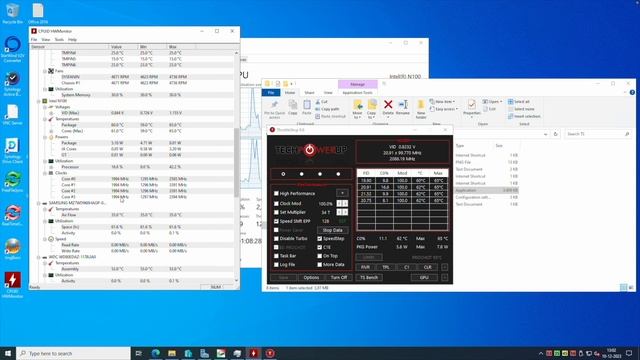640x360 pixels.
Task: Collapse the Intel N100 tree node
Action: pos(39,101)
